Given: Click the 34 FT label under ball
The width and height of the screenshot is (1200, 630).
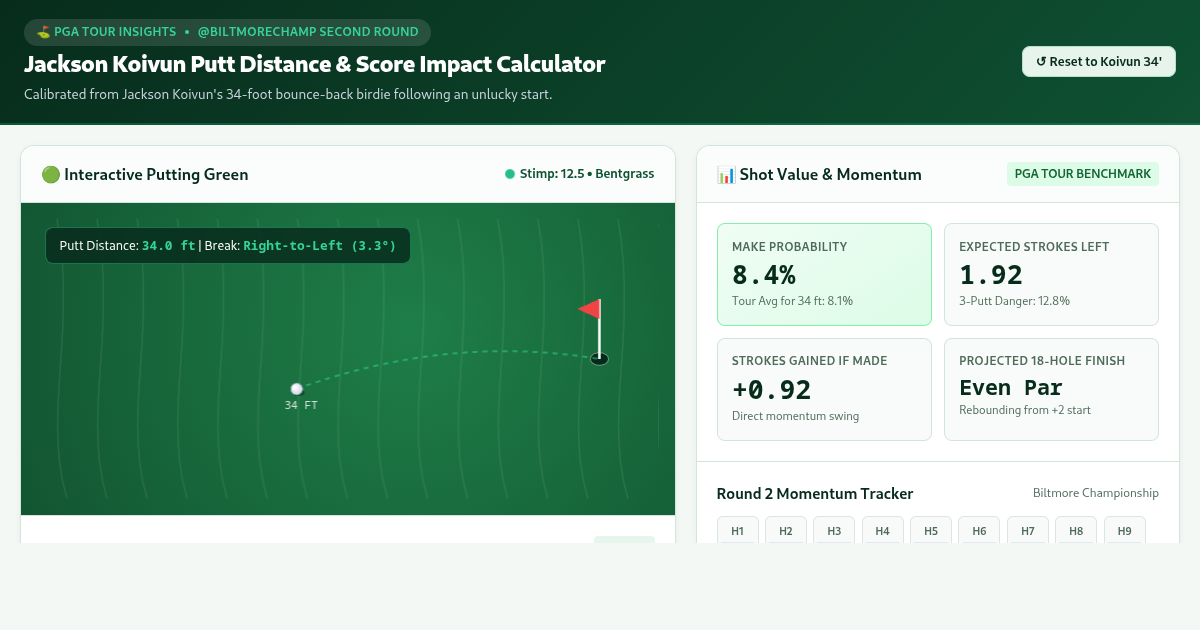Looking at the screenshot, I should (301, 405).
